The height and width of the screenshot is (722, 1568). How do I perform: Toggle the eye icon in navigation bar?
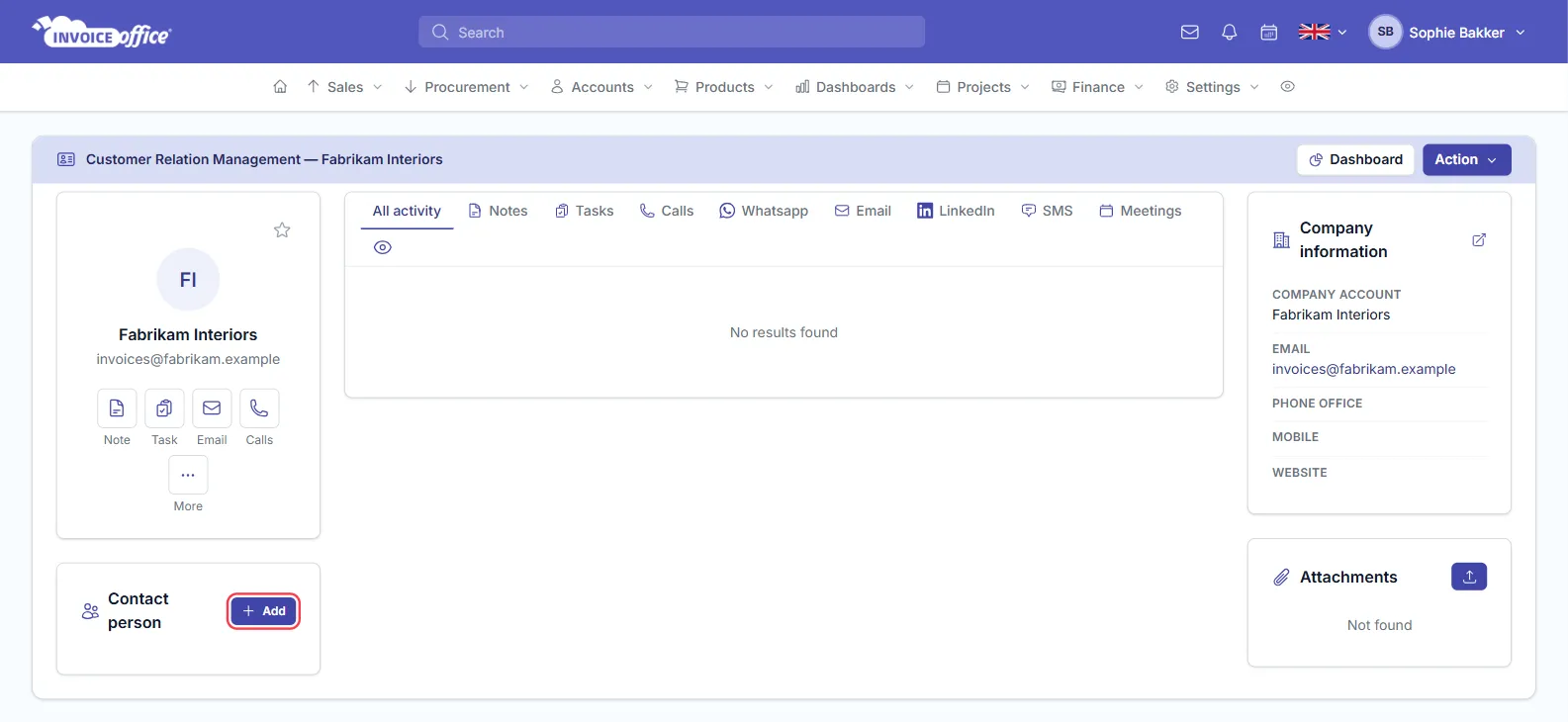coord(1287,86)
